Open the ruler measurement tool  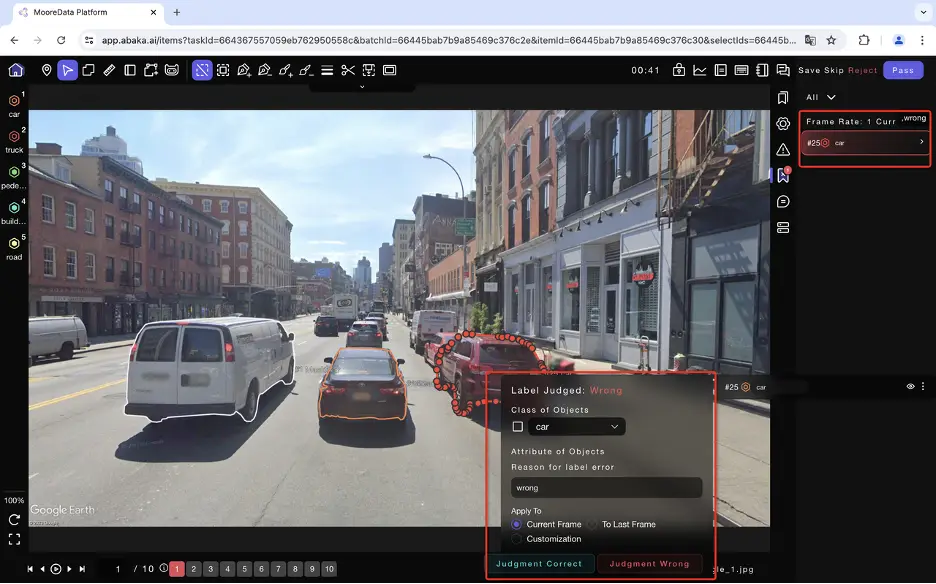(108, 70)
